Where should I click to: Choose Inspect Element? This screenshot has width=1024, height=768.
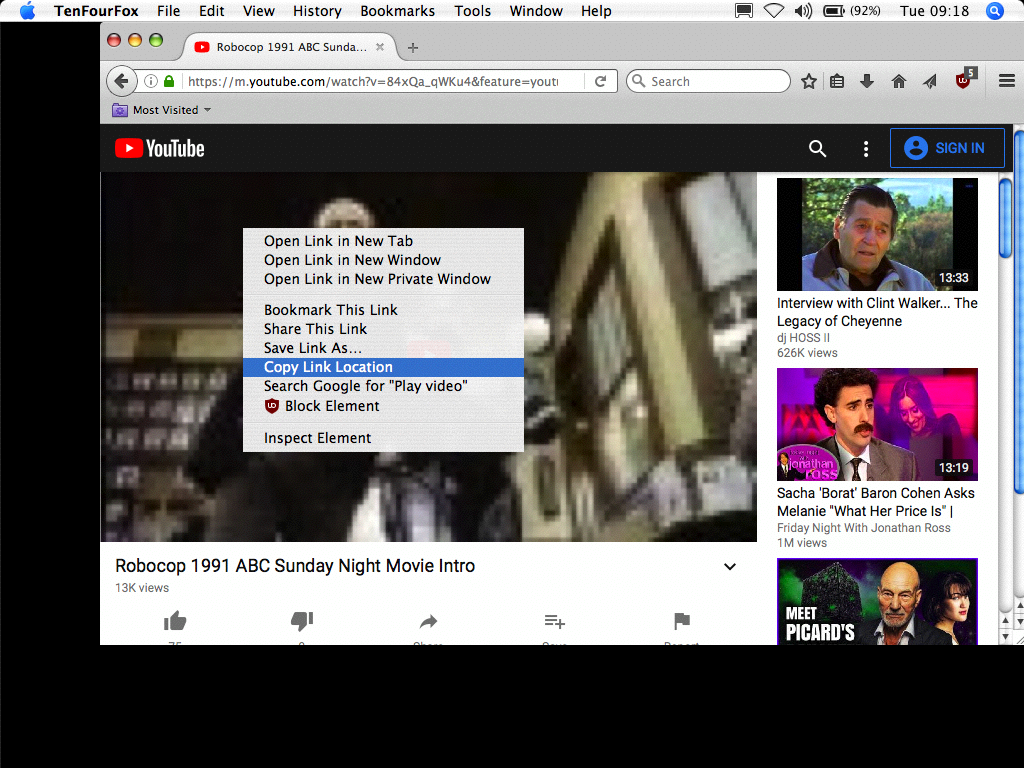(383, 438)
